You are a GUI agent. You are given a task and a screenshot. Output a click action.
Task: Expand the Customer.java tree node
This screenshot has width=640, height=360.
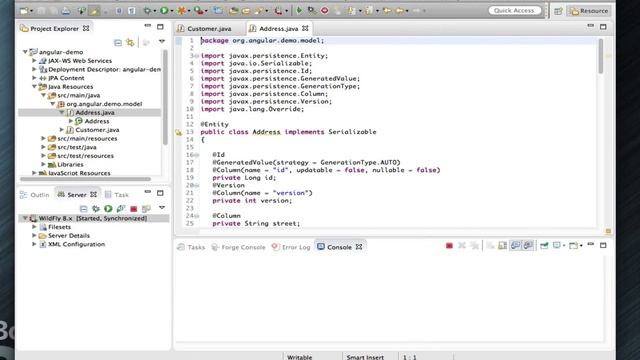(x=62, y=129)
